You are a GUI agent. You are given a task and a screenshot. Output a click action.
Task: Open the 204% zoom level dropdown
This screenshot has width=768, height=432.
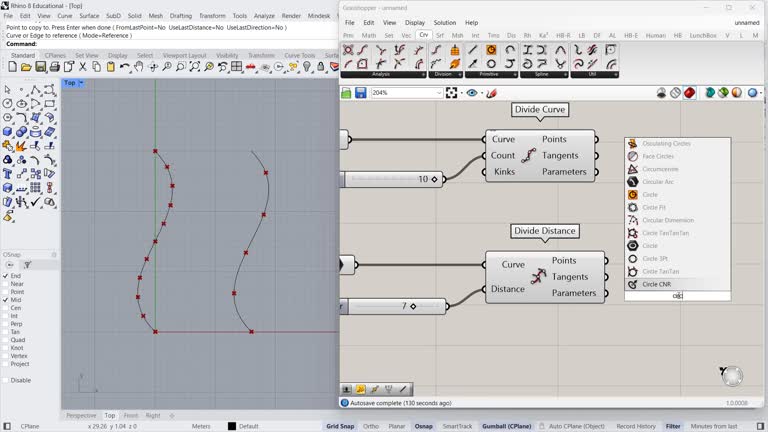(x=438, y=93)
